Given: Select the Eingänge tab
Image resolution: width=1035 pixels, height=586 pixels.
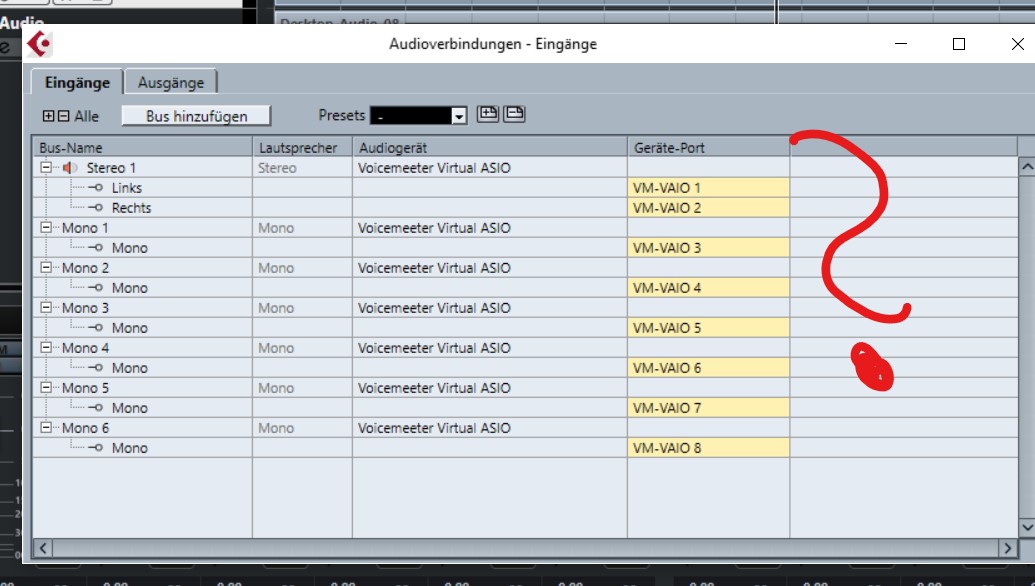Looking at the screenshot, I should (x=75, y=82).
